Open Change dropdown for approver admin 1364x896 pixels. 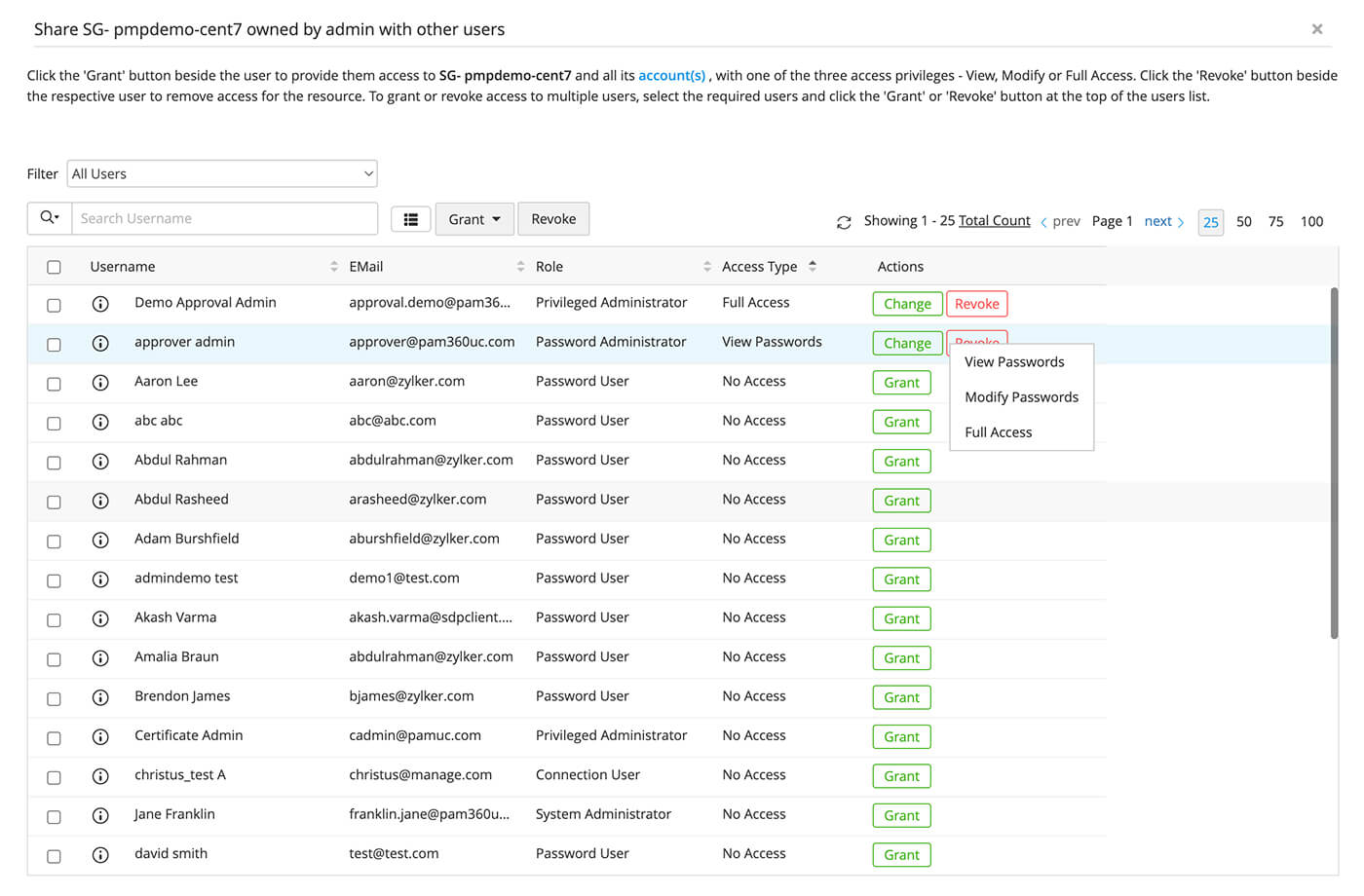point(907,343)
